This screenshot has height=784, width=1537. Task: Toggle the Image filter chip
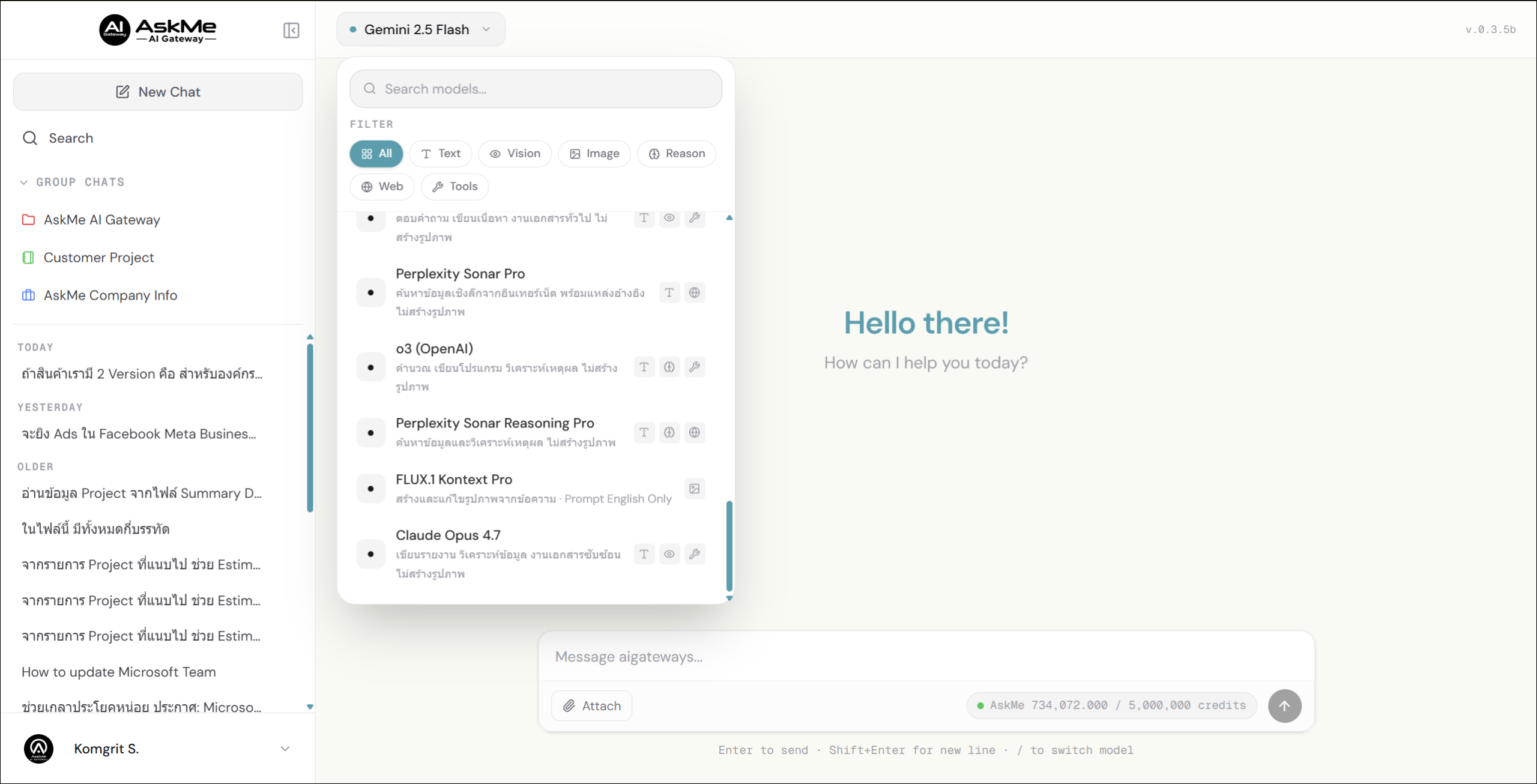(594, 154)
